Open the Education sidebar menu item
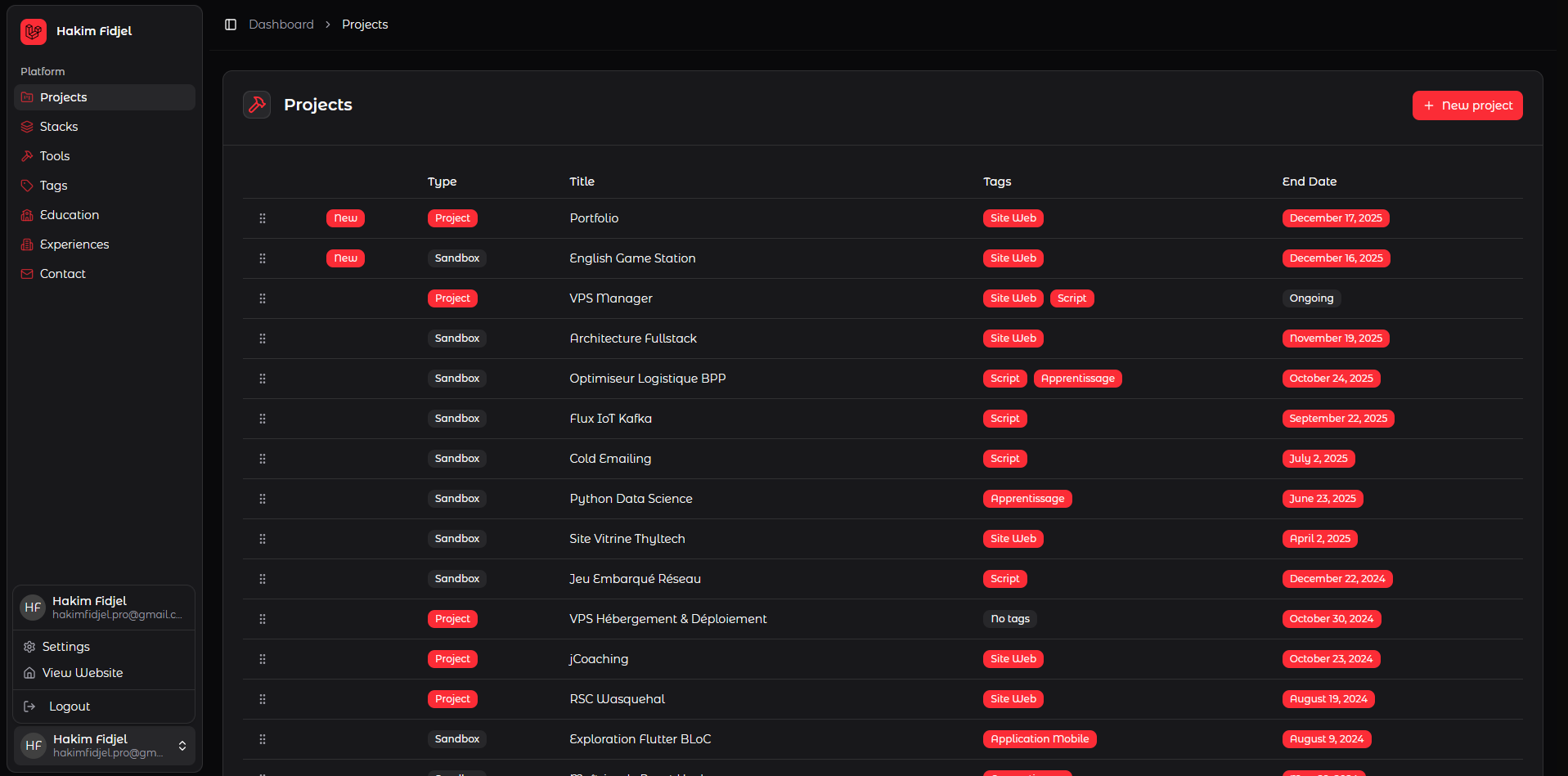Image resolution: width=1568 pixels, height=776 pixels. (x=70, y=215)
